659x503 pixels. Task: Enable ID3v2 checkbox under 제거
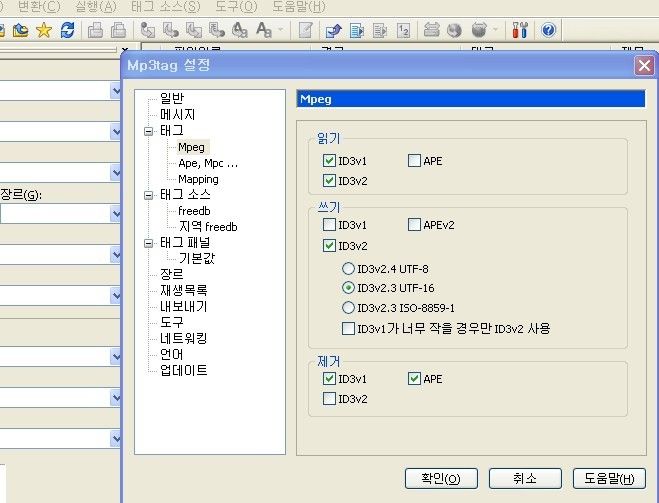(x=329, y=398)
